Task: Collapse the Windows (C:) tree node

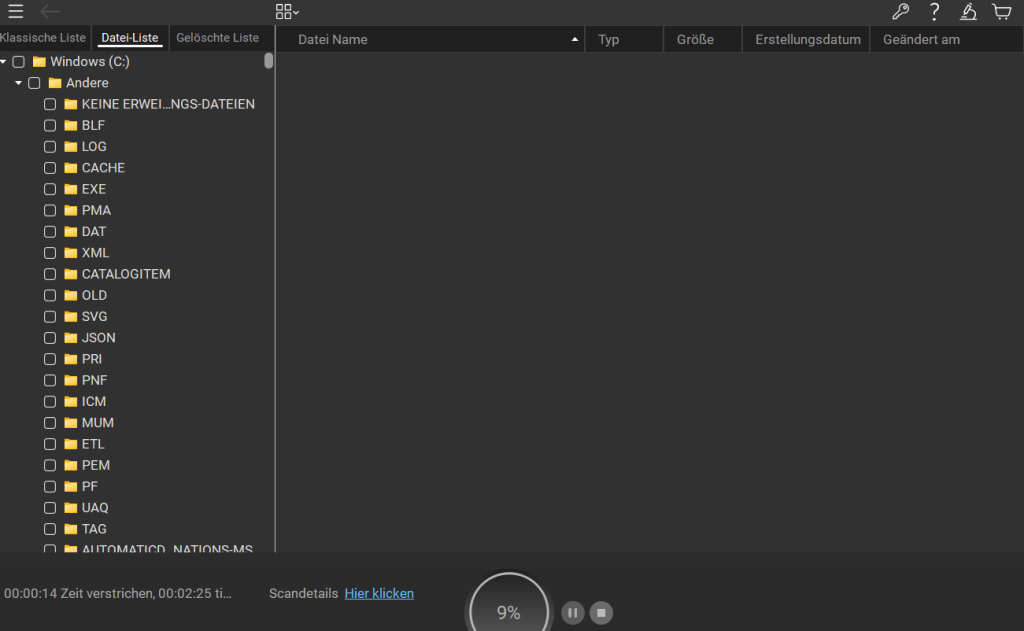Action: pyautogui.click(x=4, y=62)
